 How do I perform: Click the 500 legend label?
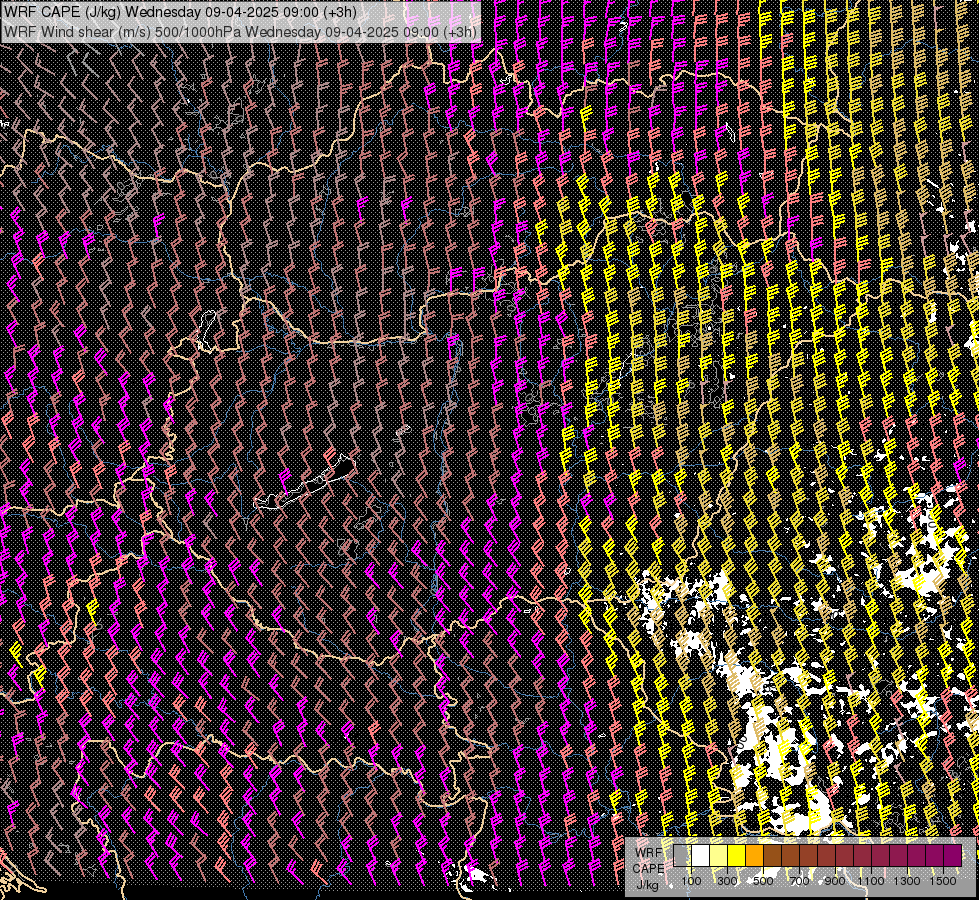[763, 881]
